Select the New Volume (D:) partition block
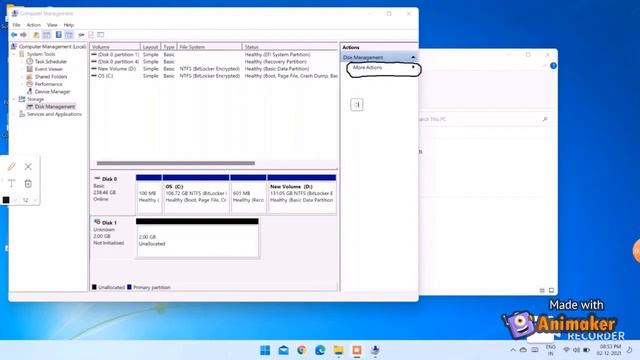Viewport: 640px width, 360px height. (x=302, y=194)
